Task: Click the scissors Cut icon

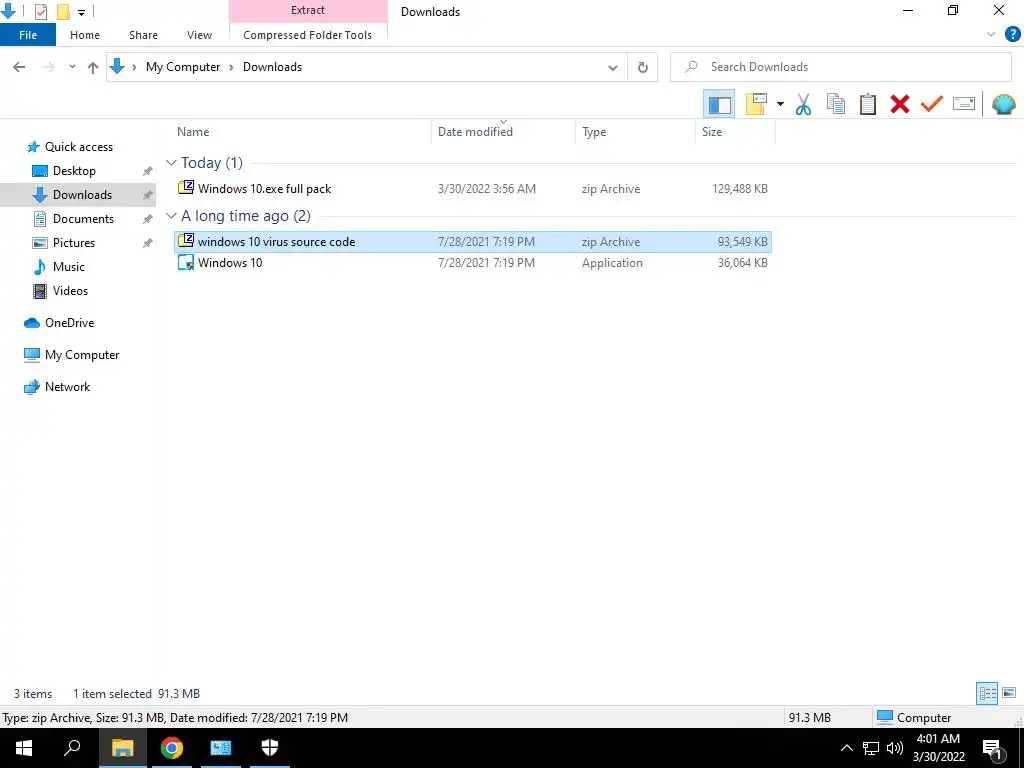Action: tap(803, 104)
